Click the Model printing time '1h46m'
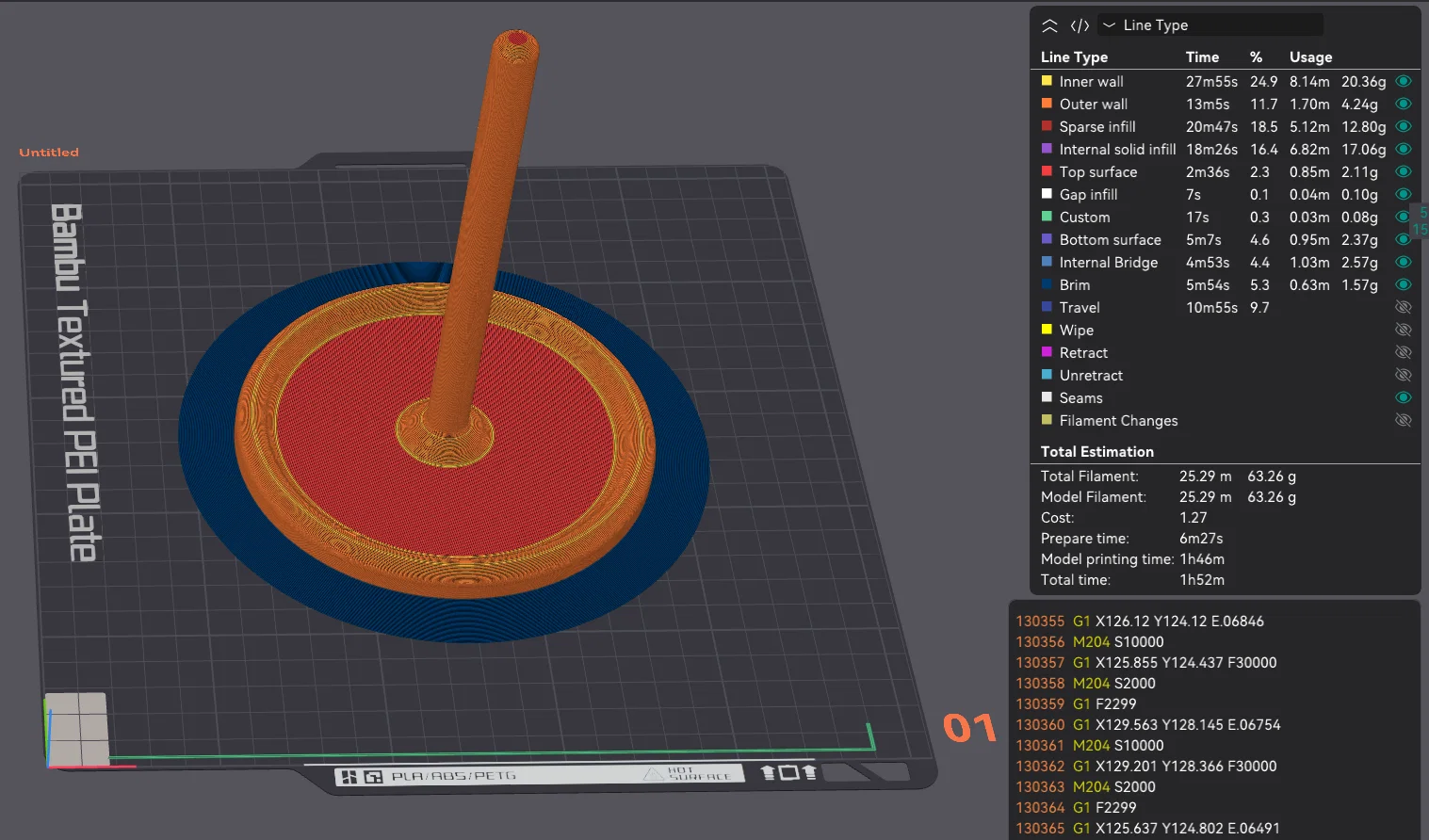1429x840 pixels. (x=1202, y=559)
